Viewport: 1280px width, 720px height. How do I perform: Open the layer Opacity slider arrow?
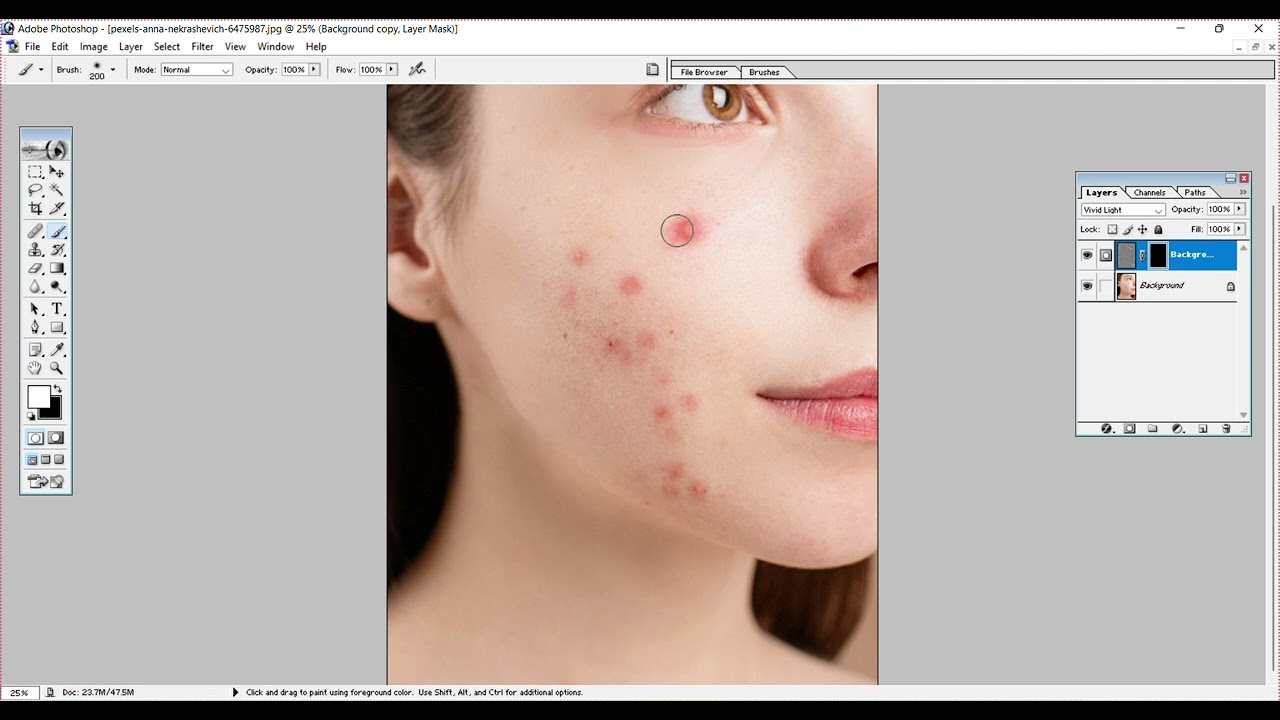click(x=1239, y=209)
